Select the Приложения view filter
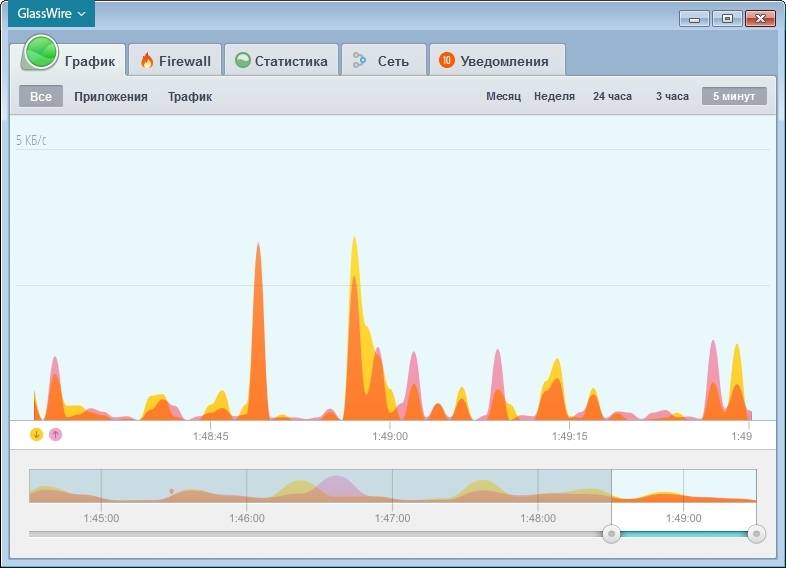This screenshot has height=568, width=786. (x=111, y=96)
